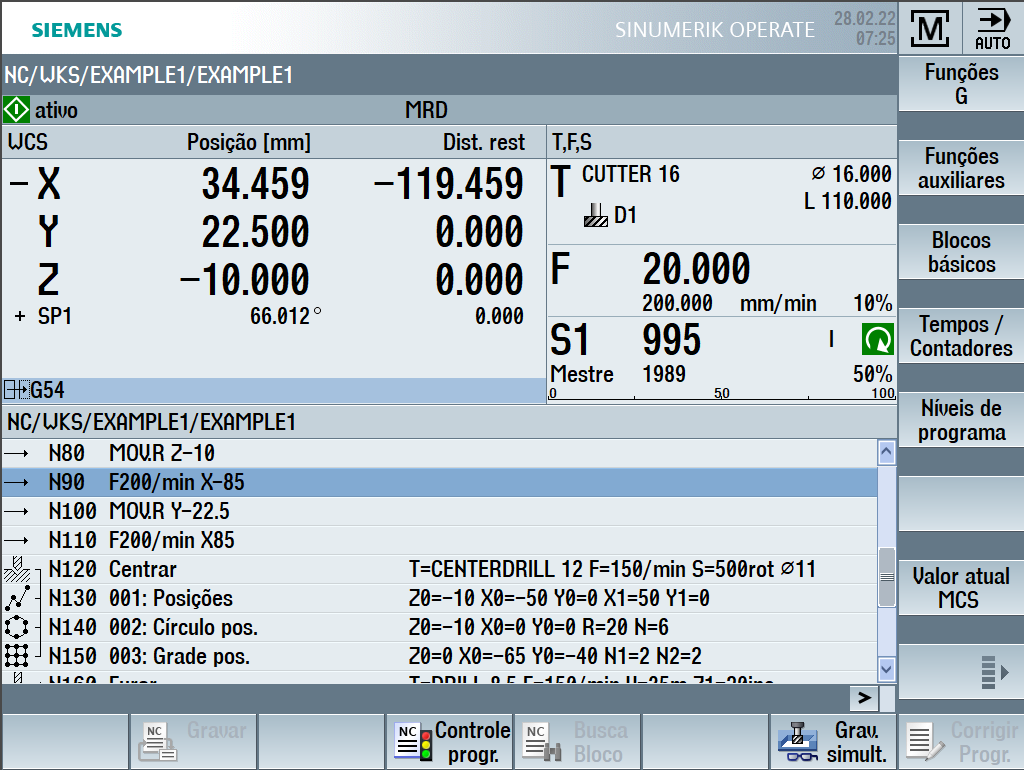
Task: Click the SP1 angle 66.012°
Action: [x=285, y=316]
